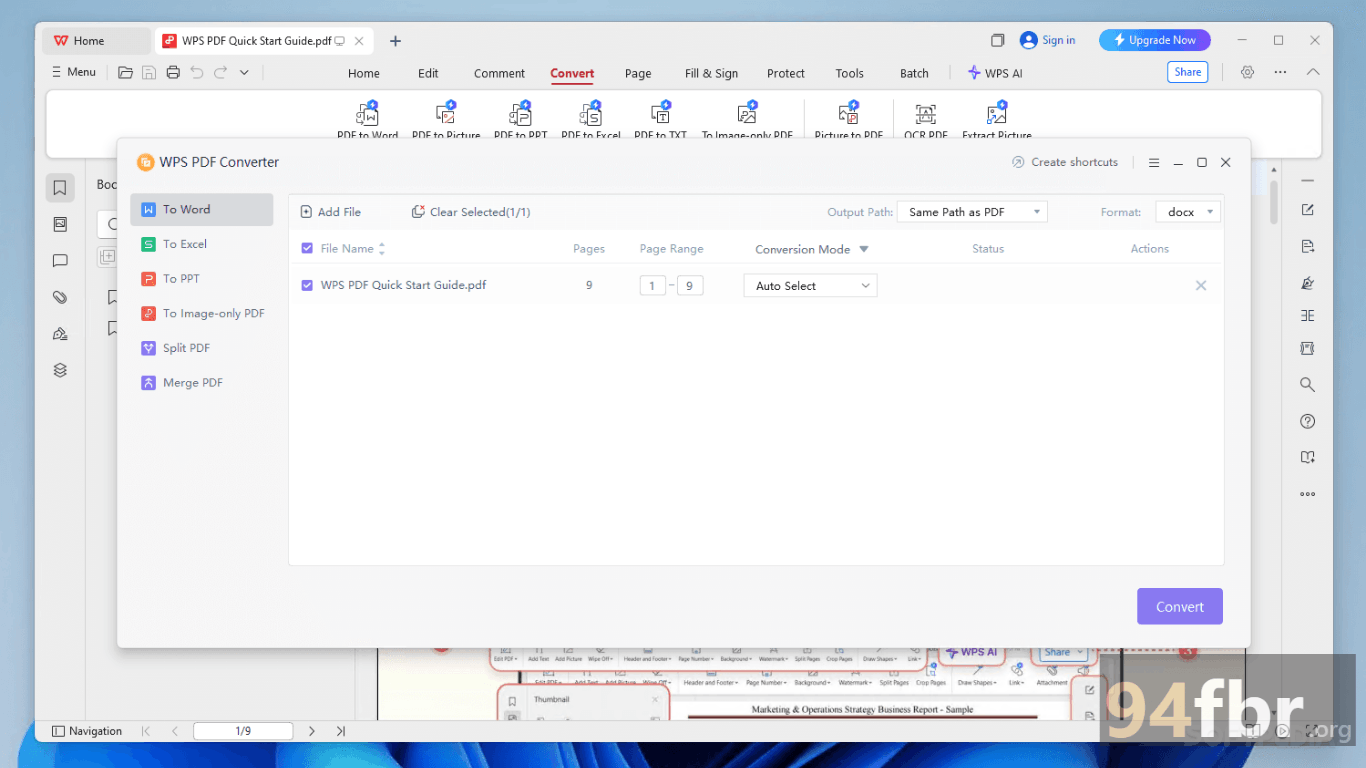Open the PDF to Picture tool
The height and width of the screenshot is (768, 1366).
pyautogui.click(x=446, y=120)
